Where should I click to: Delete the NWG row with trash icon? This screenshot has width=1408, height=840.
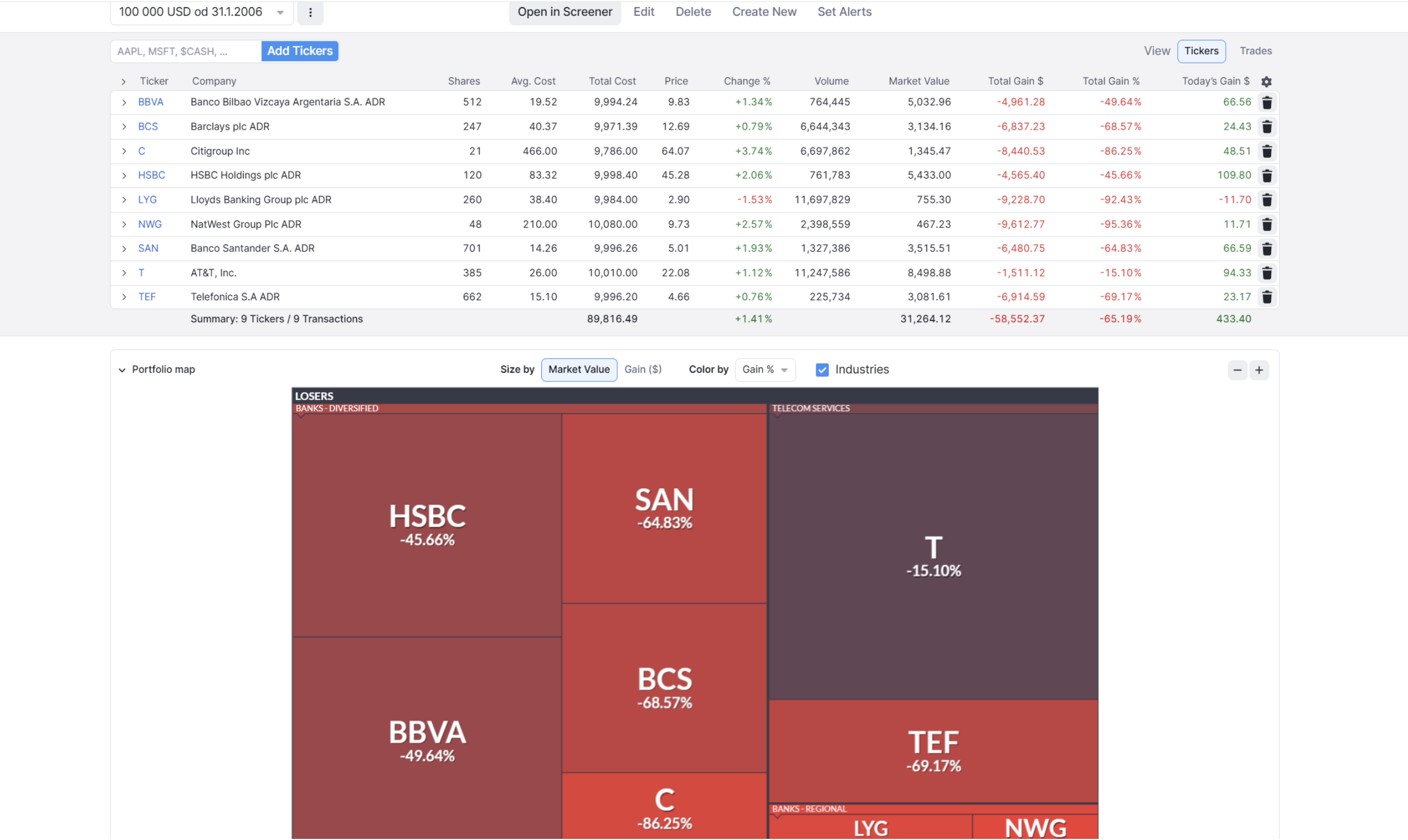click(x=1267, y=224)
